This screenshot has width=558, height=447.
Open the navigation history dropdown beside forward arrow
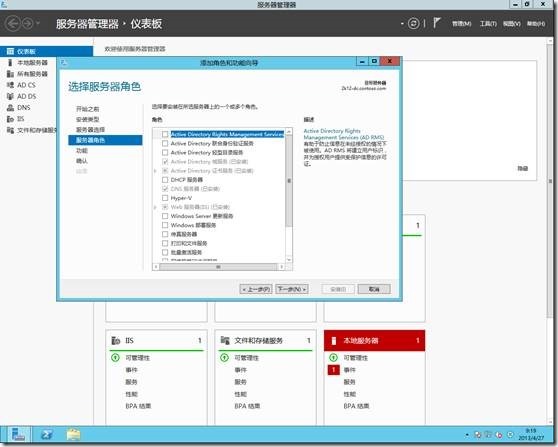tap(38, 24)
